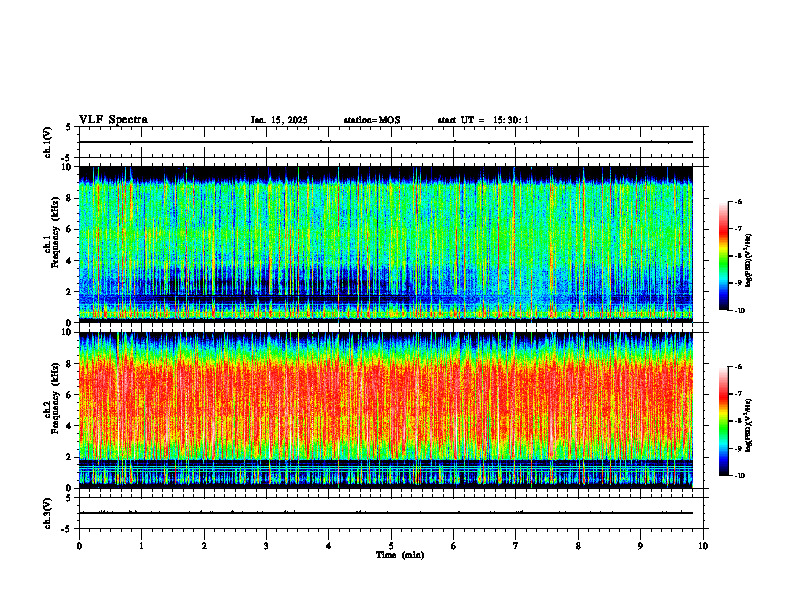The width and height of the screenshot is (792, 612).
Task: Click the ch.1 color scale bar
Action: point(723,256)
